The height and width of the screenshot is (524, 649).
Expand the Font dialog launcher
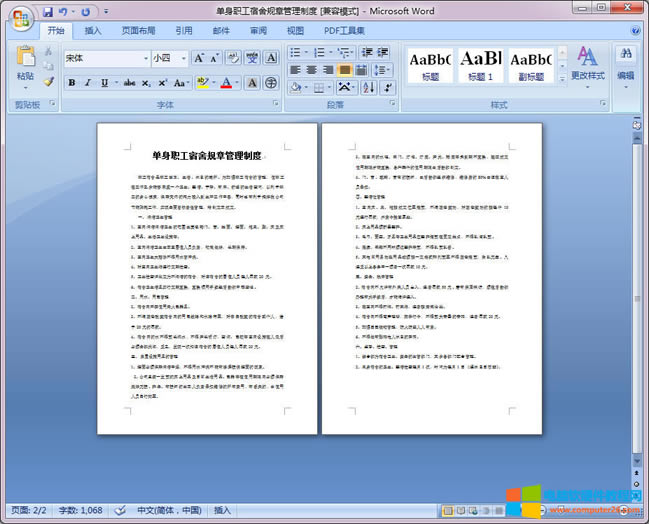(277, 104)
